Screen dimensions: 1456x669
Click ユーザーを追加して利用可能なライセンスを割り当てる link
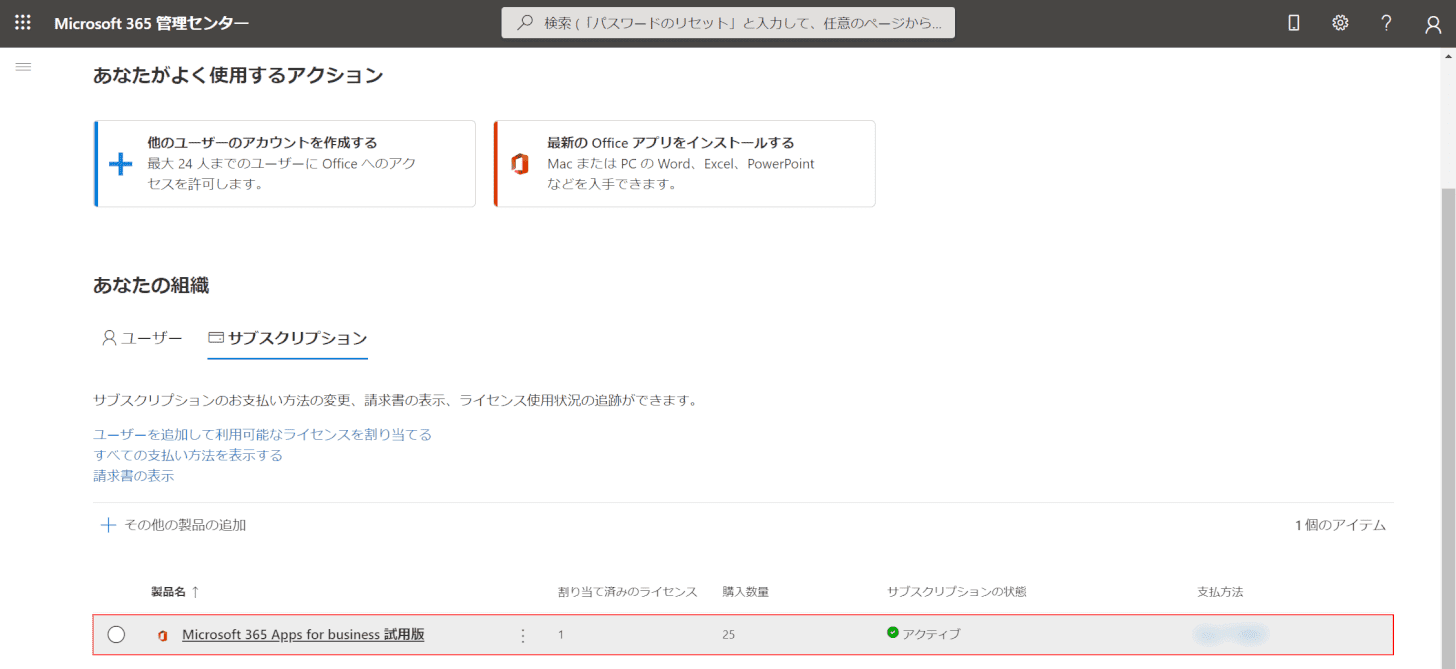pyautogui.click(x=262, y=434)
